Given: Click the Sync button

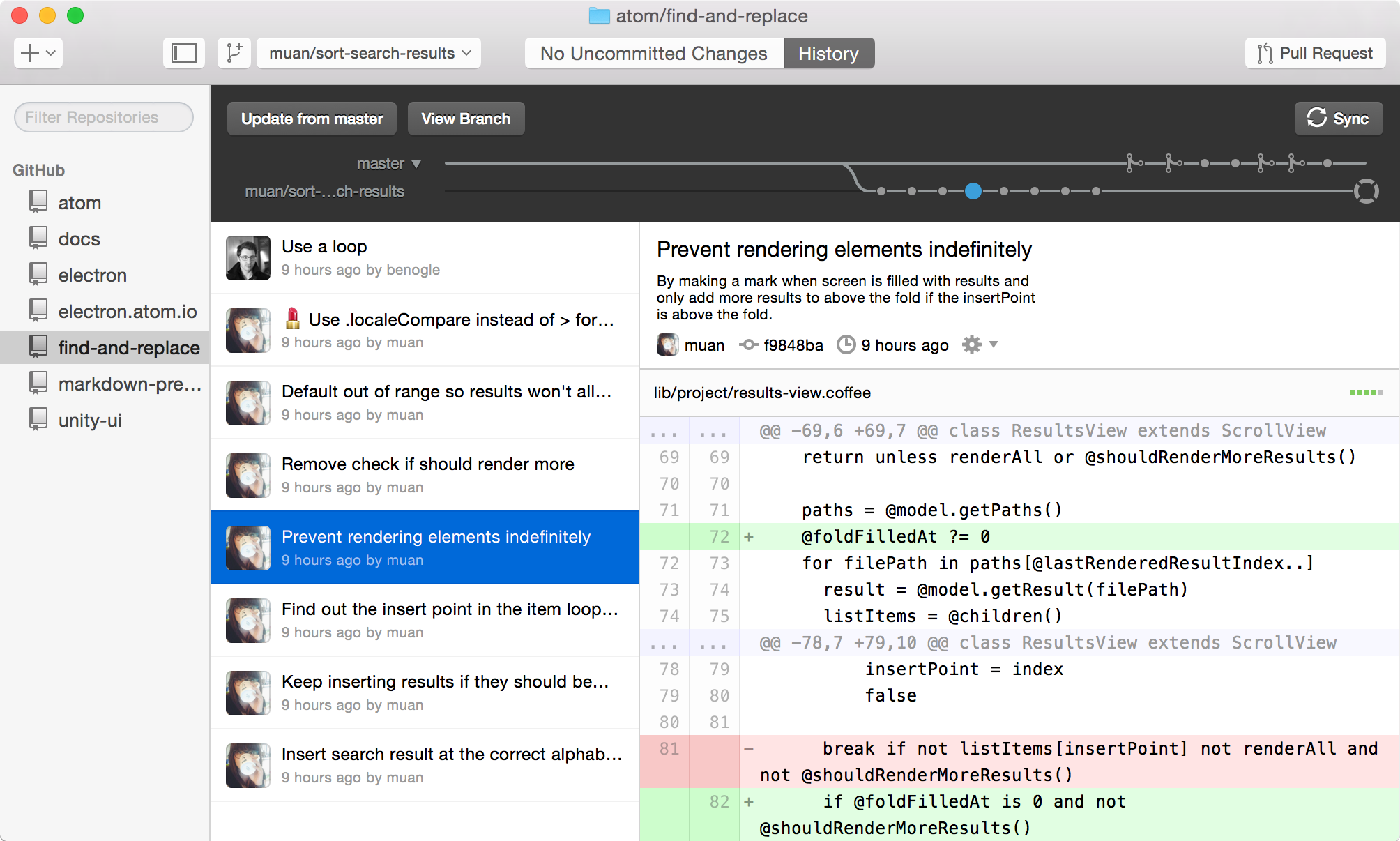Looking at the screenshot, I should click(x=1338, y=119).
